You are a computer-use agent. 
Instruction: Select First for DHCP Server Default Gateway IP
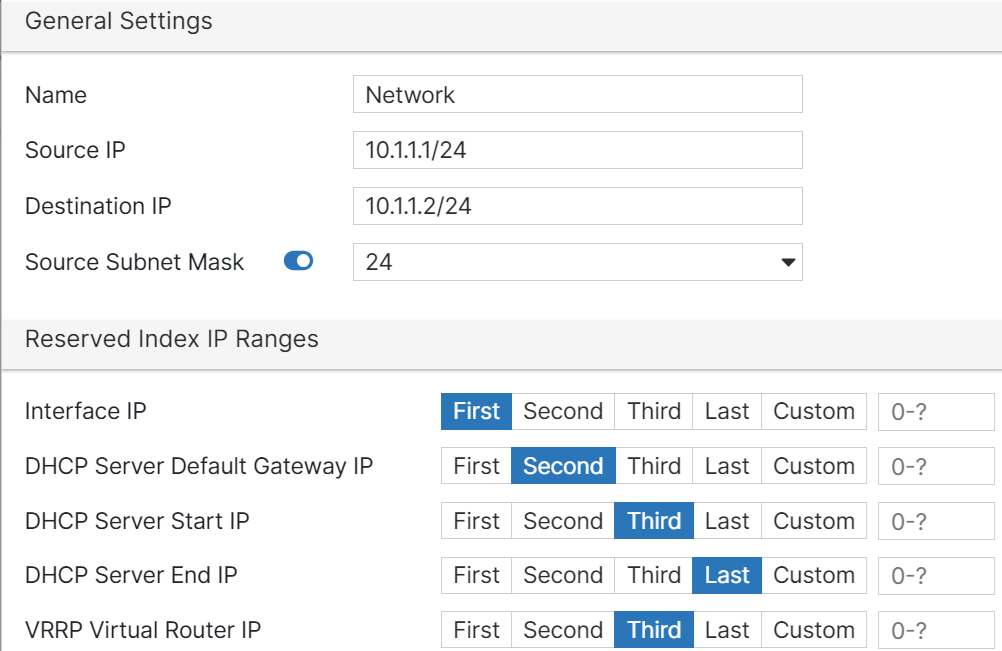476,466
